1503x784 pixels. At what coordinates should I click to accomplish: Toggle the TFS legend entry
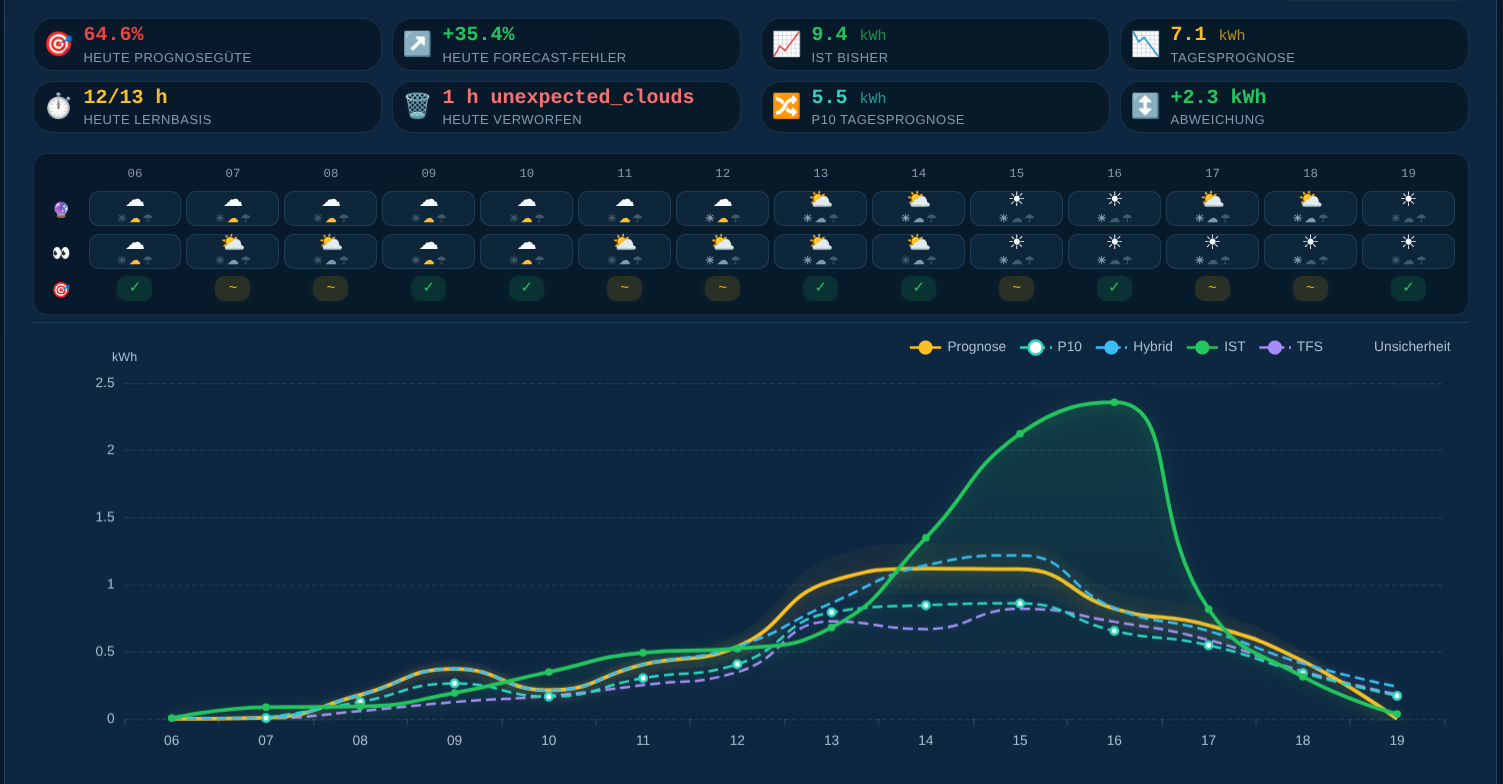coord(1291,347)
